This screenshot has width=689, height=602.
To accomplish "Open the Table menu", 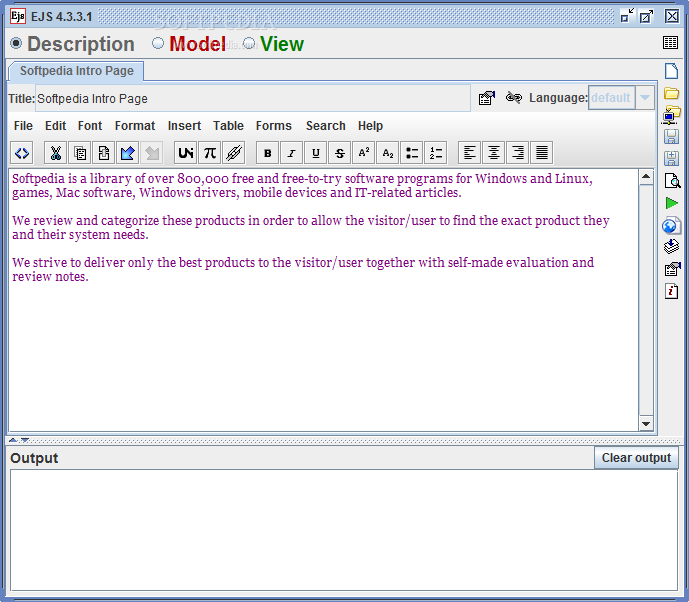I will tap(228, 126).
